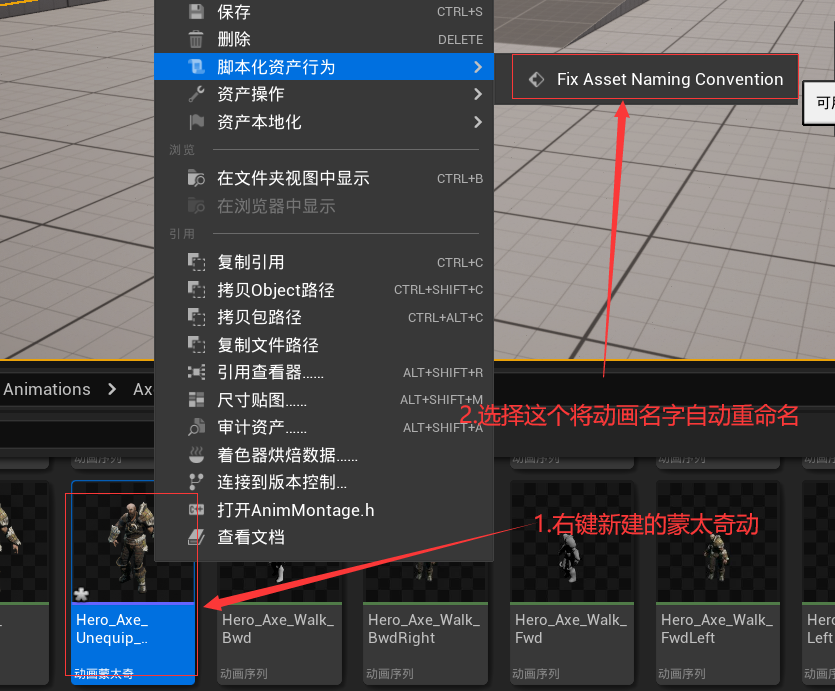The width and height of the screenshot is (835, 691).
Task: Click the asset localization flag icon
Action: coord(197,122)
